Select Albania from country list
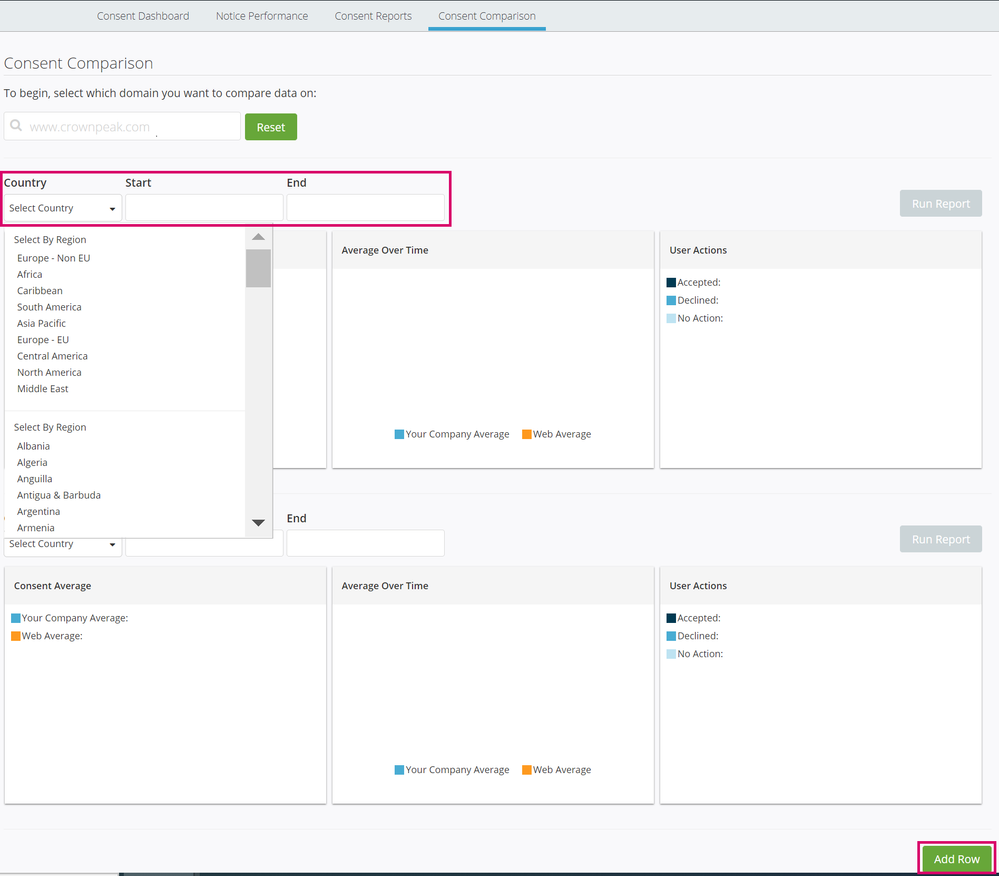The width and height of the screenshot is (999, 876). coord(33,446)
